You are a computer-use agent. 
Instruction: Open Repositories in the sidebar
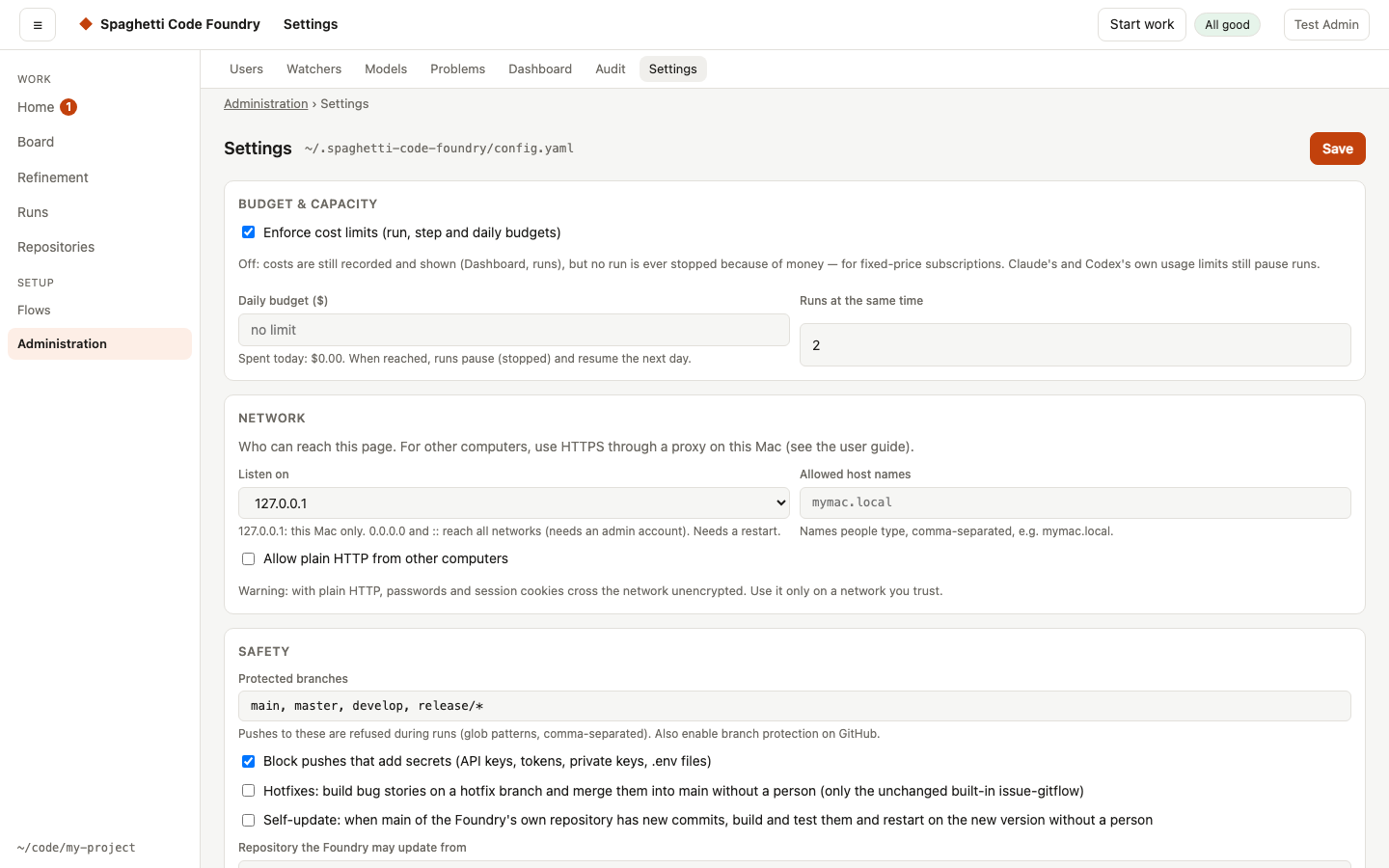(99, 247)
